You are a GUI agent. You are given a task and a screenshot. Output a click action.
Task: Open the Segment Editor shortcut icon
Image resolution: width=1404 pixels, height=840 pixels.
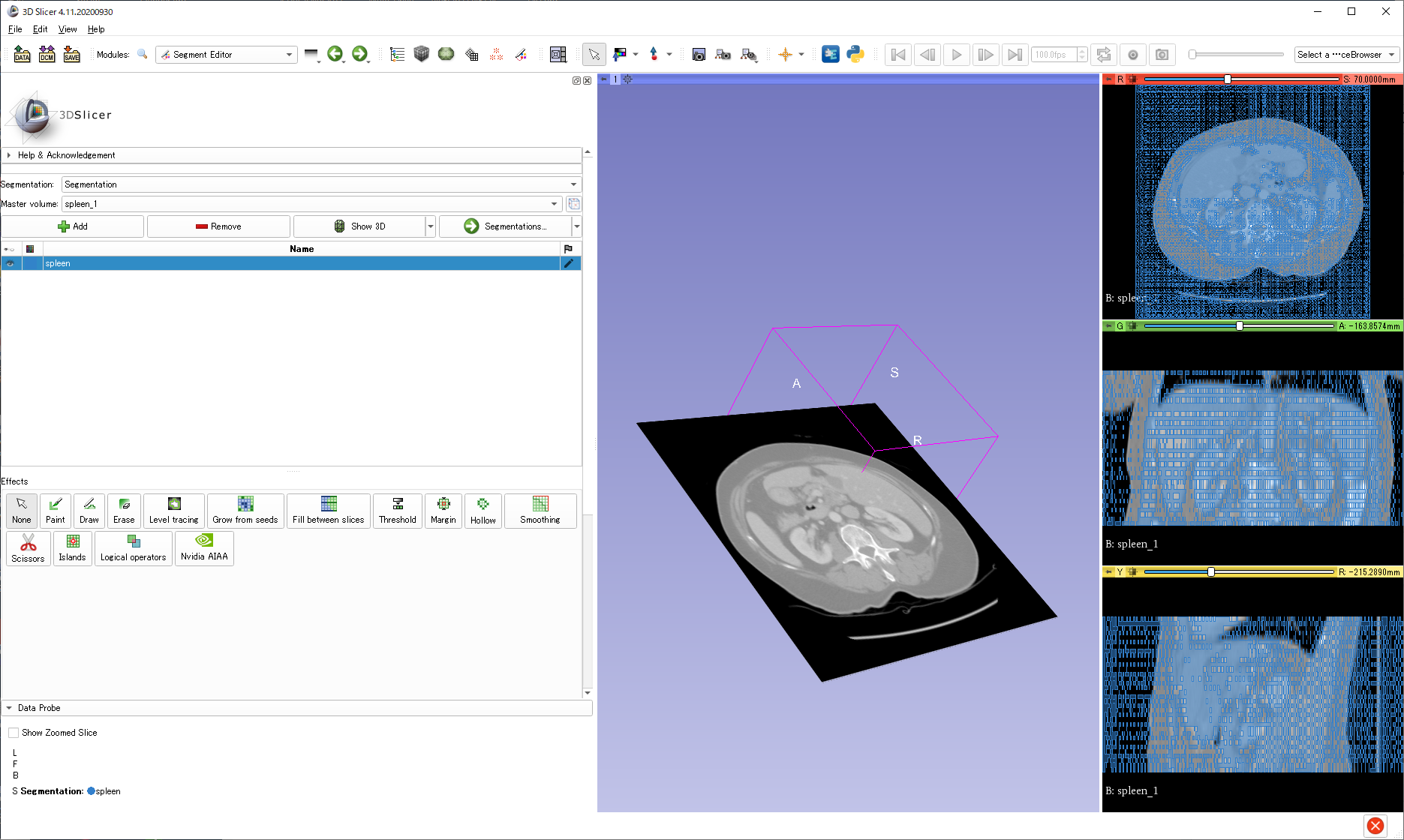point(521,54)
